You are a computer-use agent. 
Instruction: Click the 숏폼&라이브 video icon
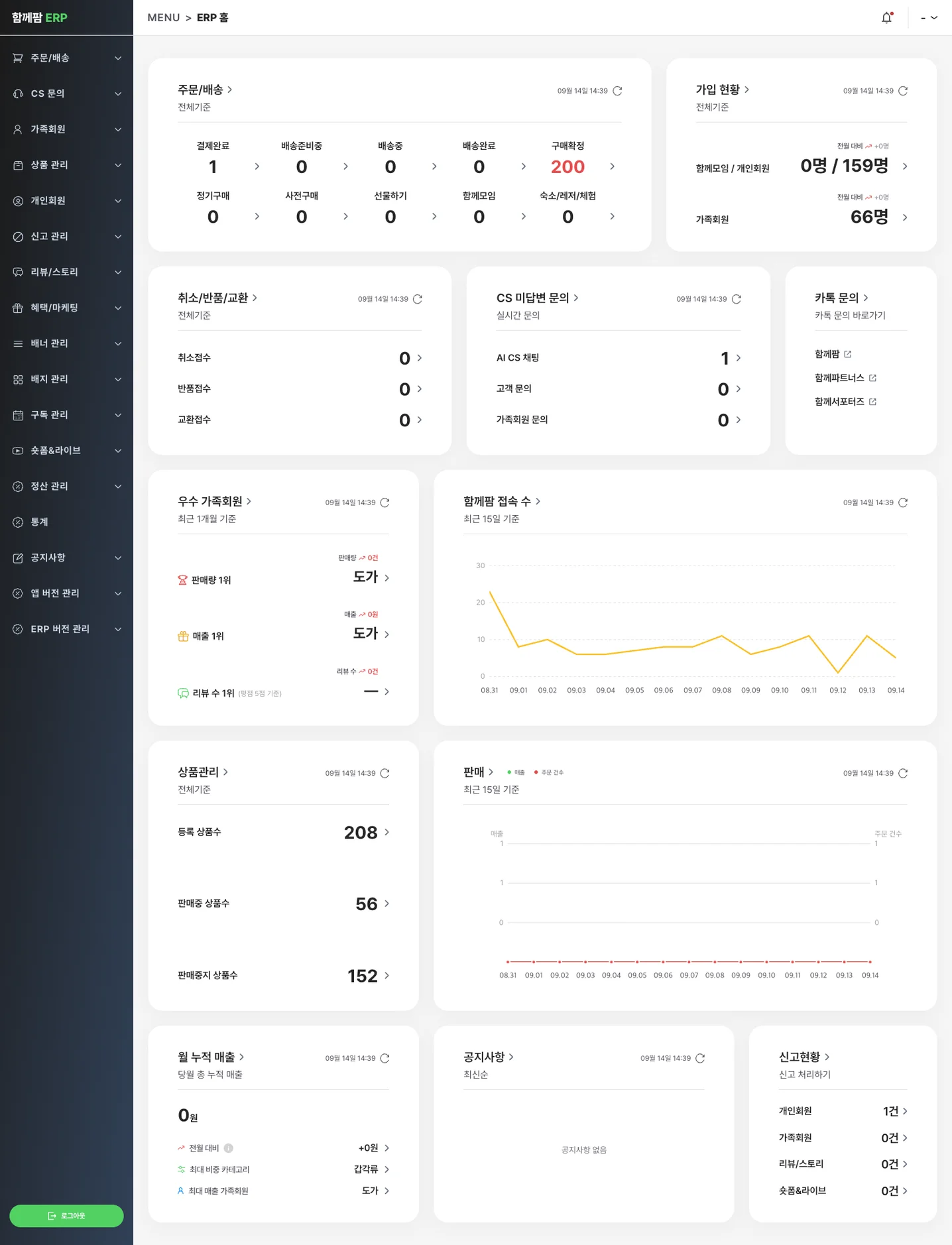click(x=18, y=451)
